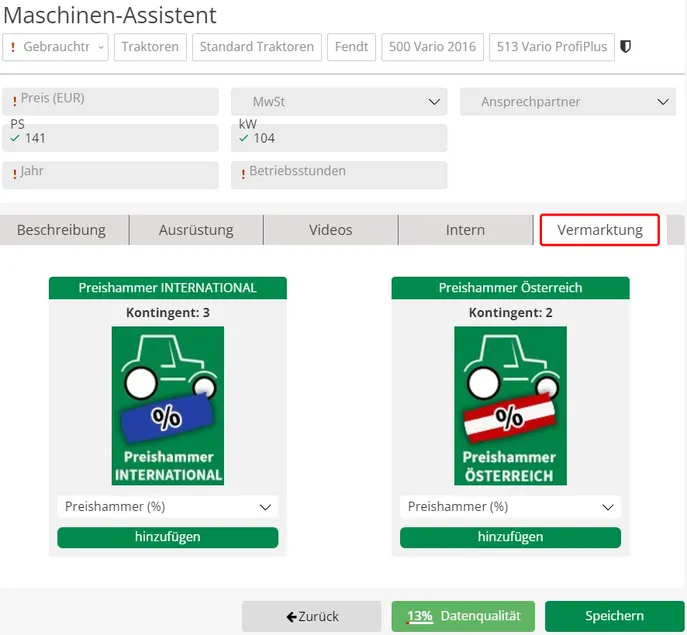Image resolution: width=687 pixels, height=635 pixels.
Task: Click the red warning mark beside Preis (EUR)
Action: tap(15, 102)
